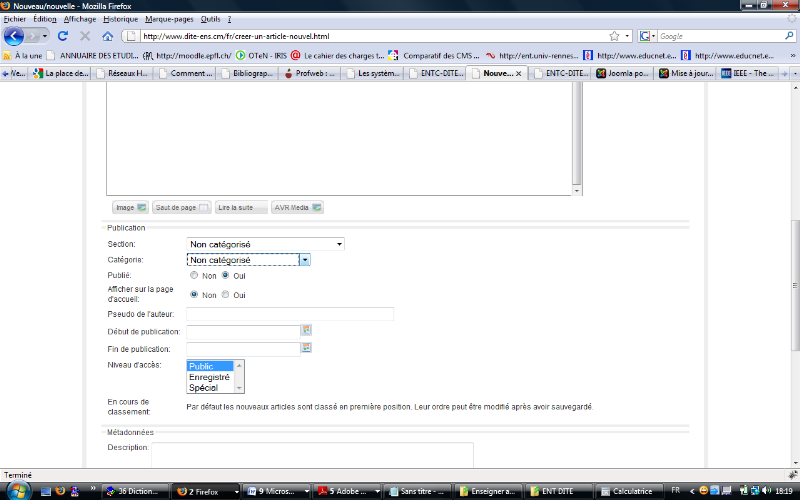Screen dimensions: 800x500
Task: Open the Le cahier des charges bookmark
Action: coord(338,56)
